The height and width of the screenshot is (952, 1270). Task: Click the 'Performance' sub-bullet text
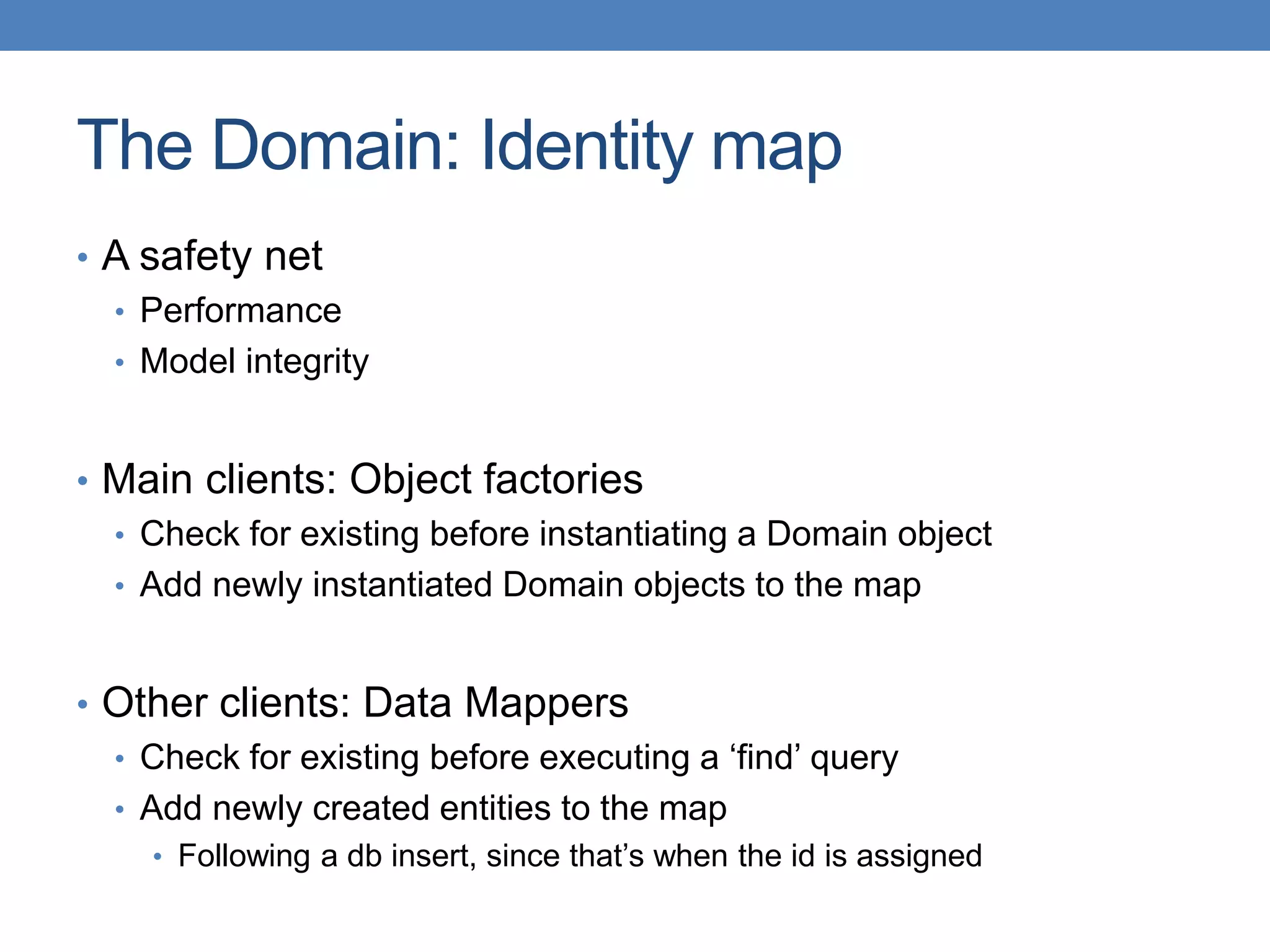point(241,310)
